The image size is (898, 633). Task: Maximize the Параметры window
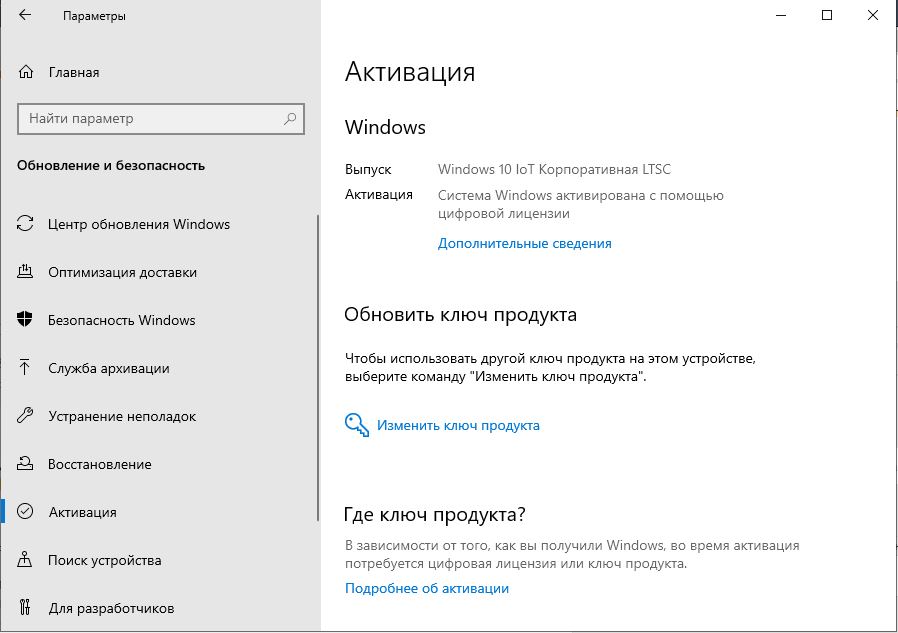click(827, 15)
